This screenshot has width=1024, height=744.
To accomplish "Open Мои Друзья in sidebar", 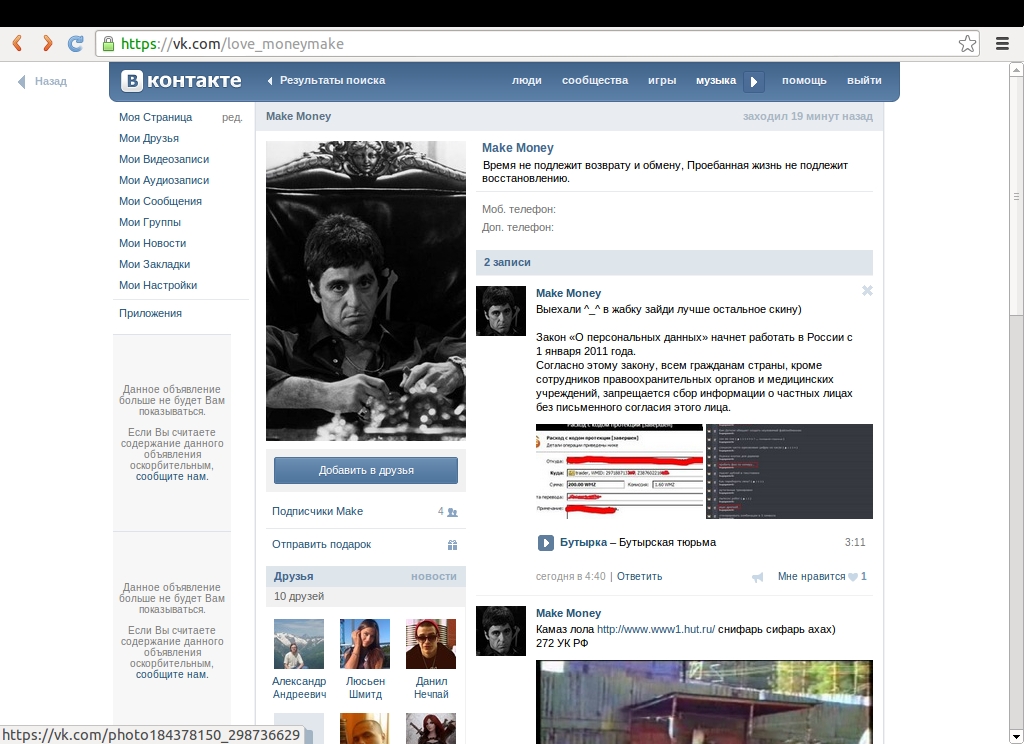I will (149, 138).
